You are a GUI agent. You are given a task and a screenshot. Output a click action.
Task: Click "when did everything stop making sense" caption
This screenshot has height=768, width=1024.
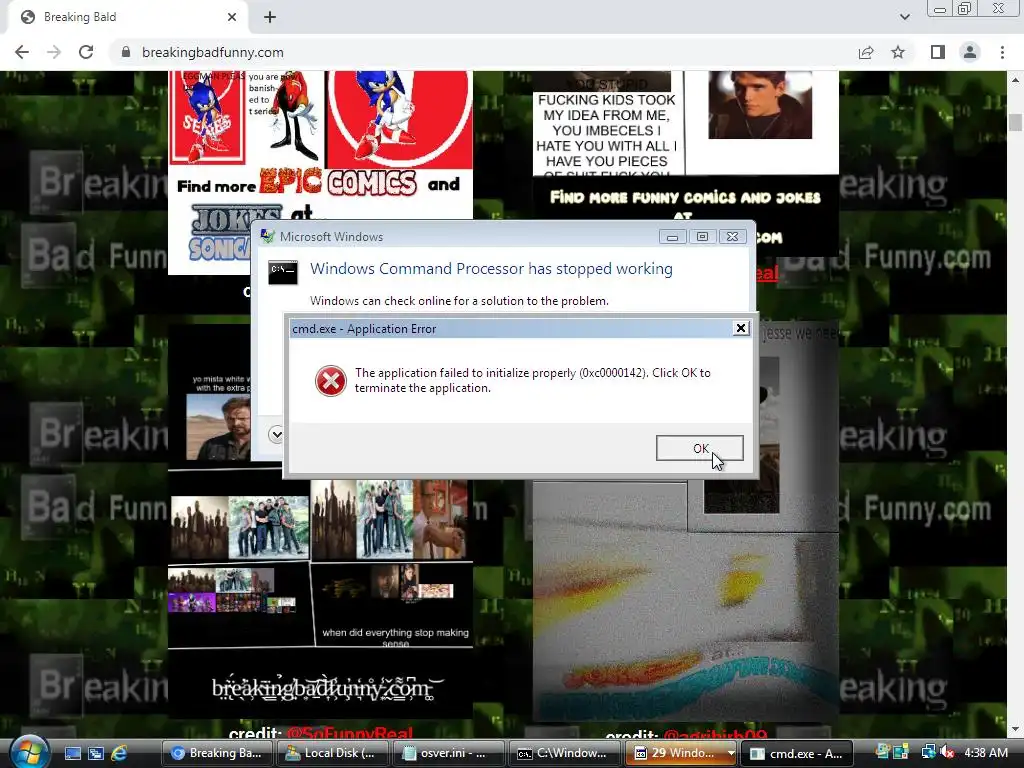pos(395,637)
